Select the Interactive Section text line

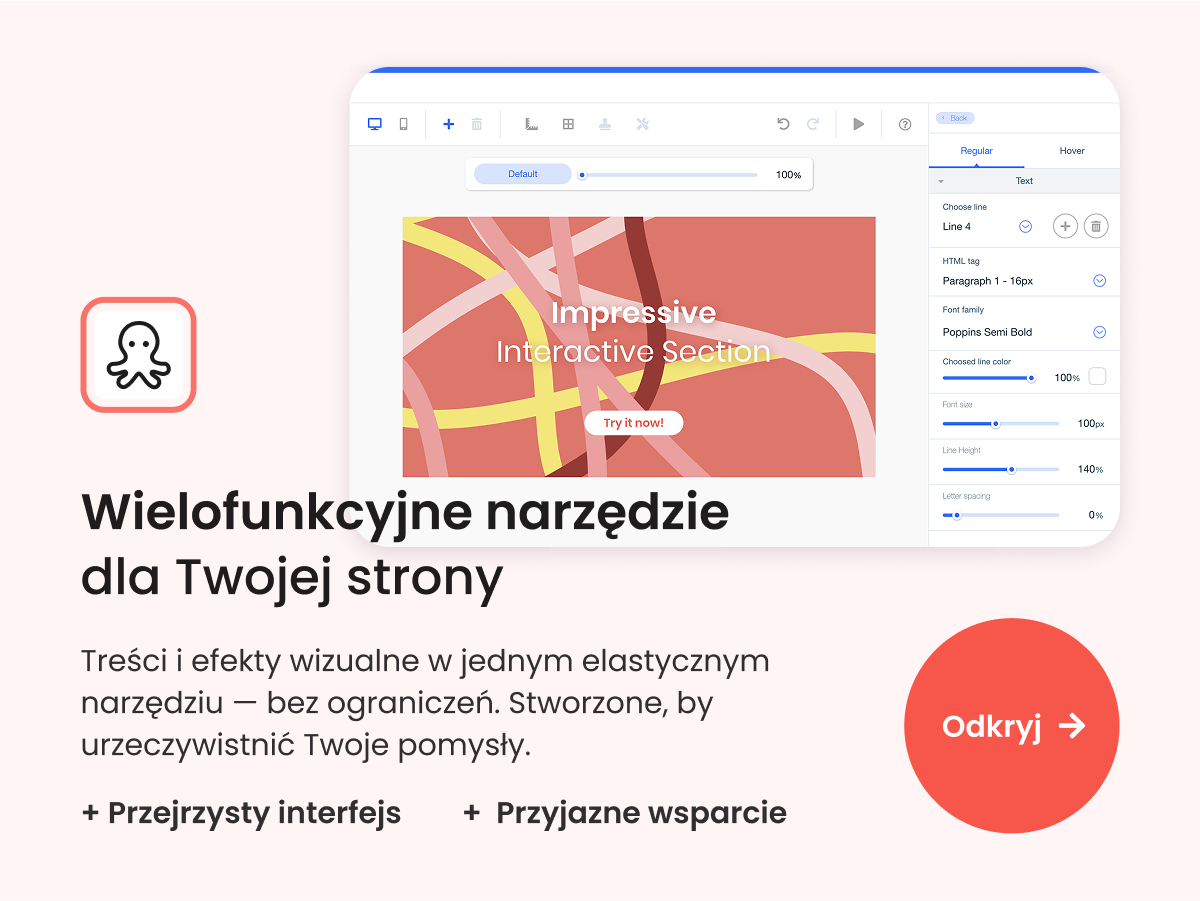click(633, 352)
